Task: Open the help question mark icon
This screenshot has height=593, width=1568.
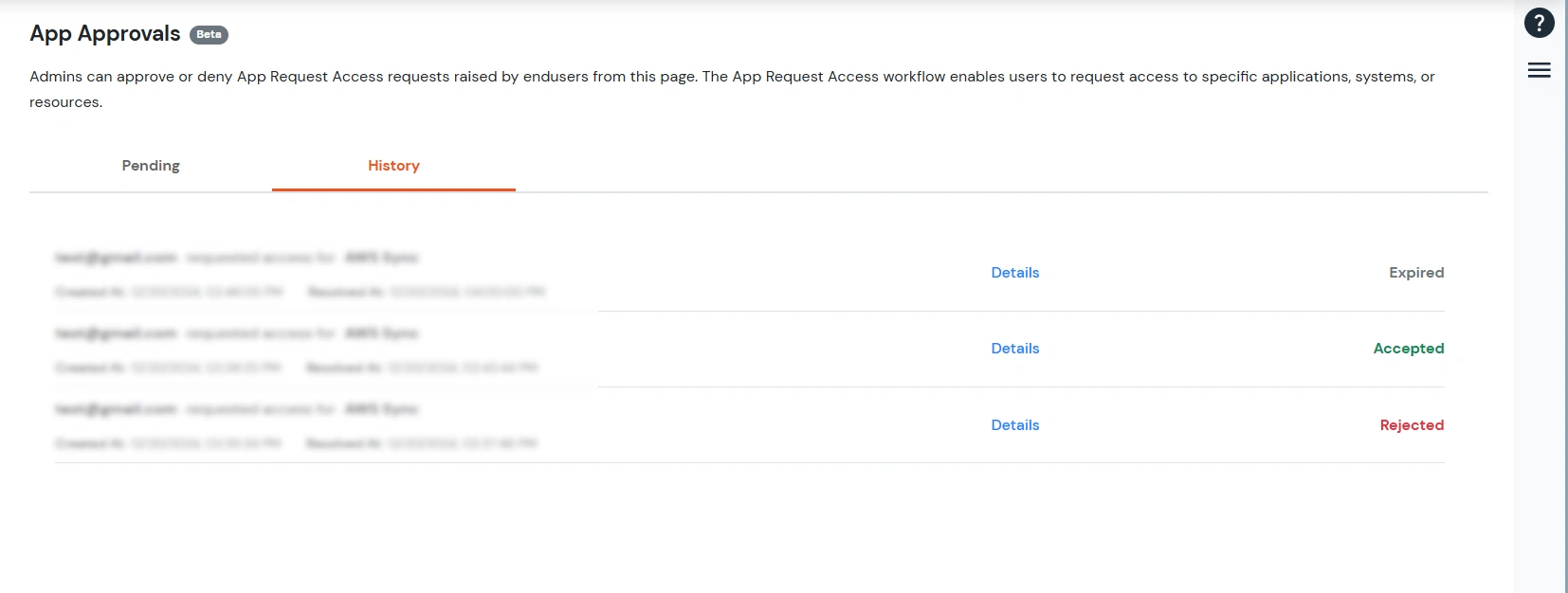Action: coord(1539,23)
